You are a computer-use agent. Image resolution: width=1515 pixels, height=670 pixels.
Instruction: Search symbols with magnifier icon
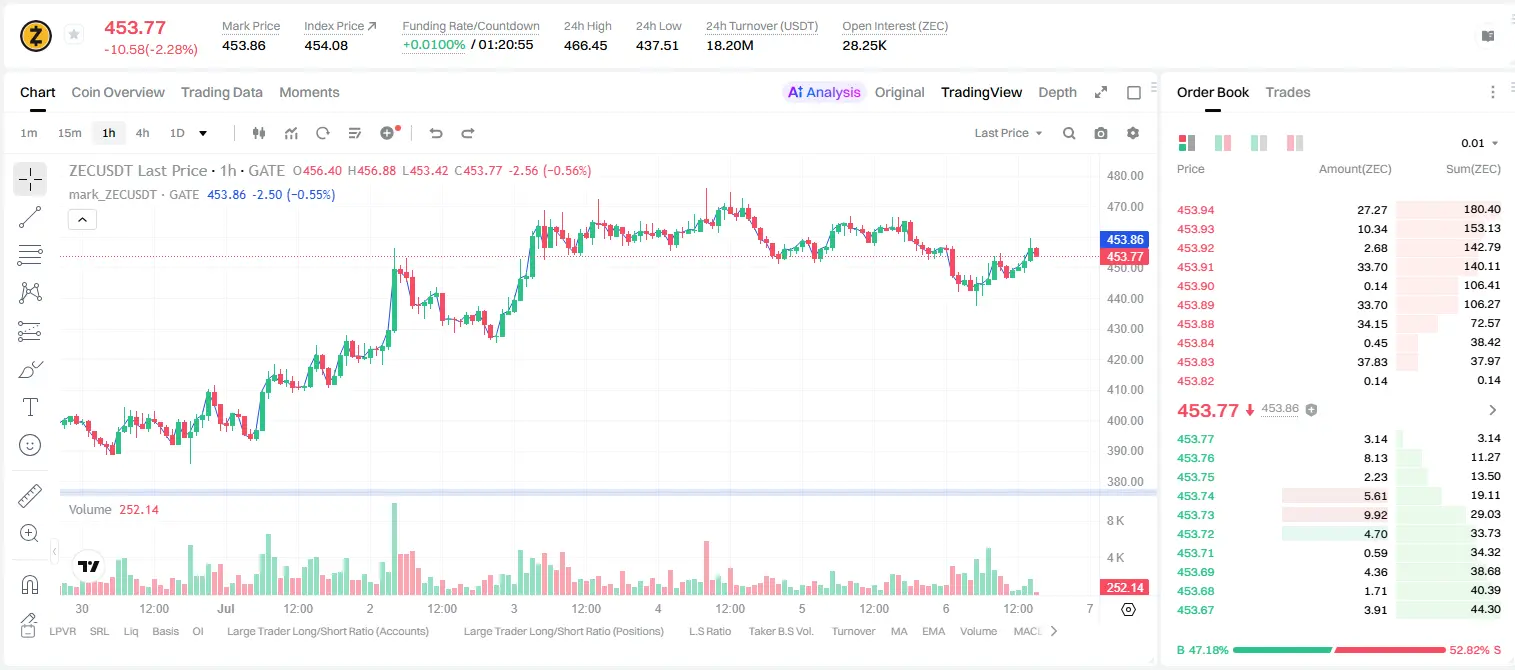[1069, 133]
